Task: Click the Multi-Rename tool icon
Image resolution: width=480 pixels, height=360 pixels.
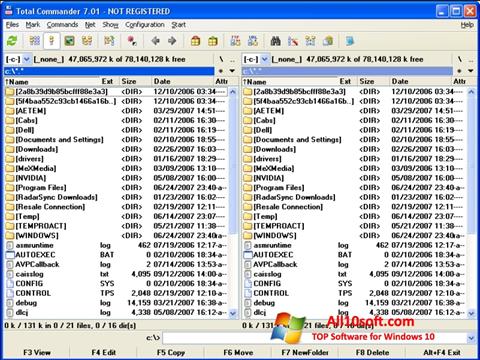Action: [293, 41]
